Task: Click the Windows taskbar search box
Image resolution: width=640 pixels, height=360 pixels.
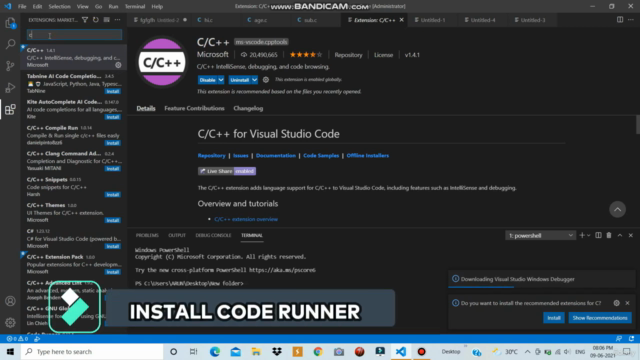Action: (92, 351)
